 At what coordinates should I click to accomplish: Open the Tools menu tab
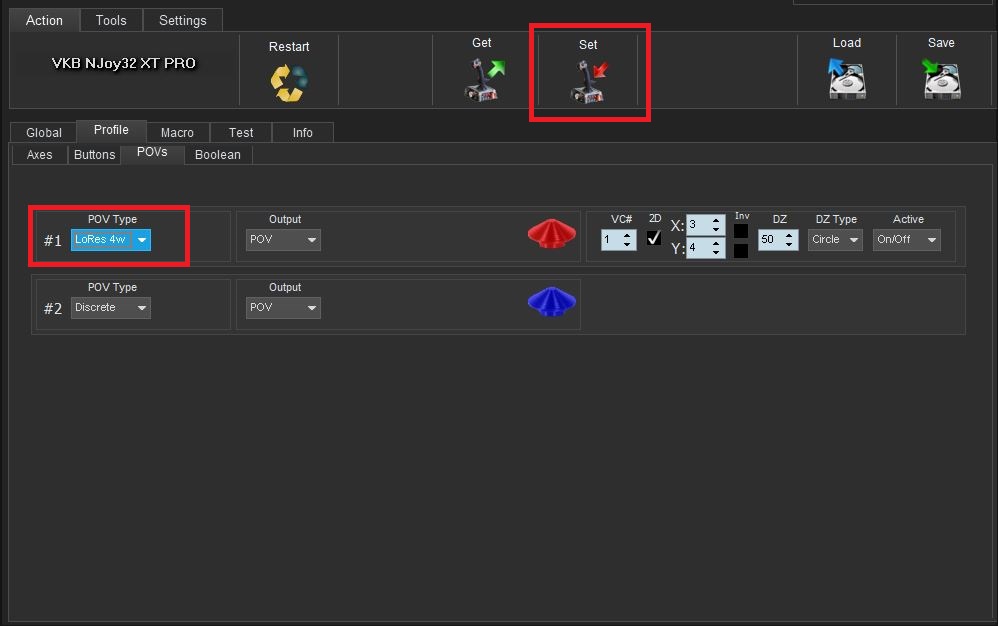coord(111,20)
